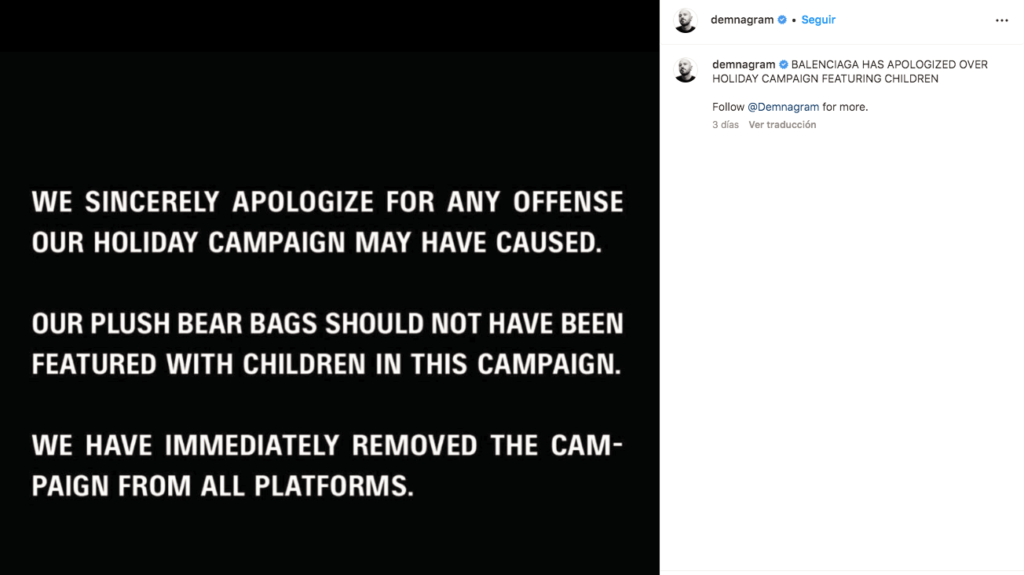Click the verified badge in the post header

tap(782, 20)
